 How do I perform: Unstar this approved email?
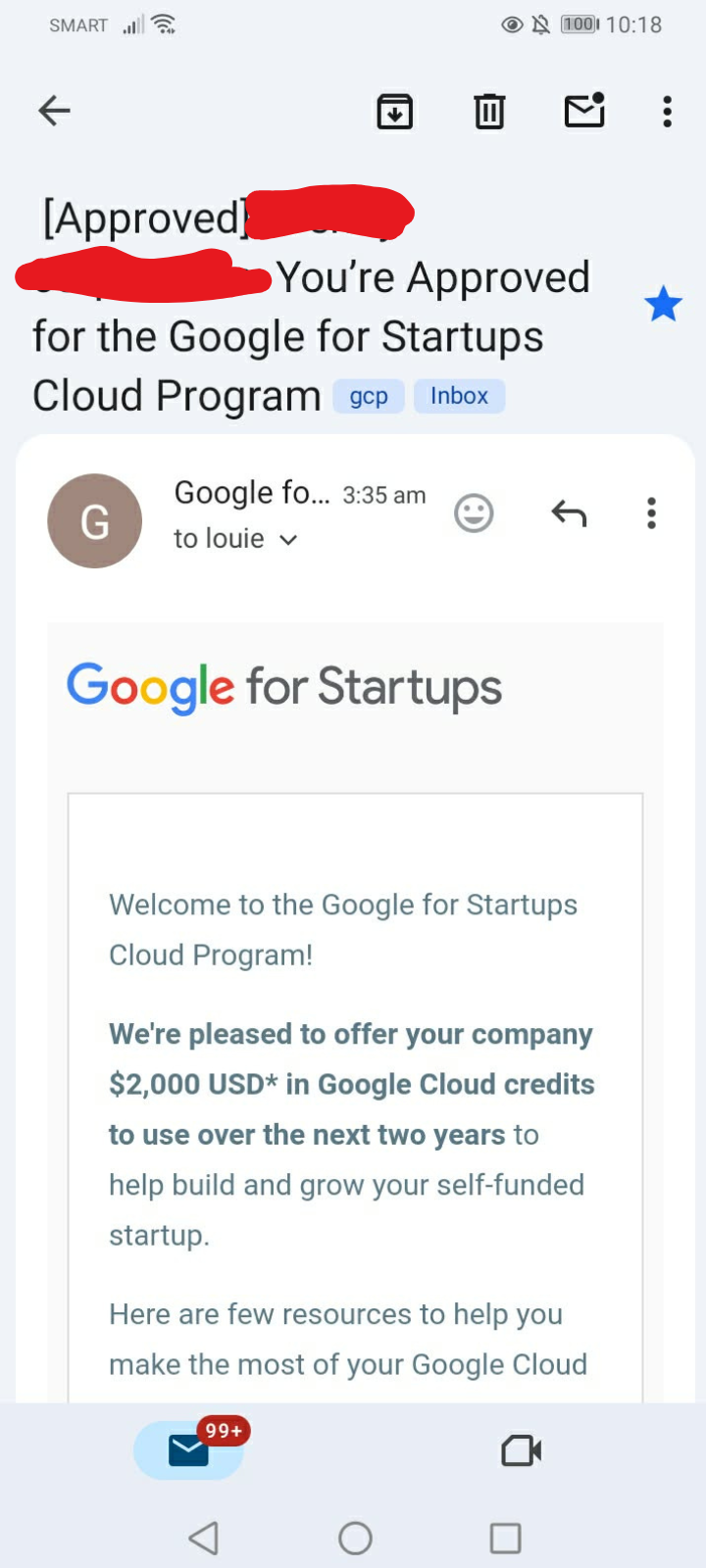click(663, 305)
